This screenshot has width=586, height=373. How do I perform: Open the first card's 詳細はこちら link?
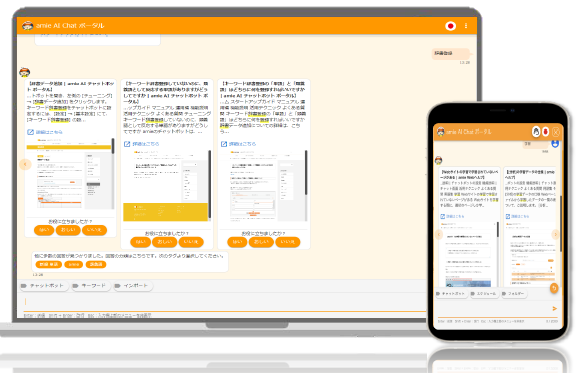[49, 132]
